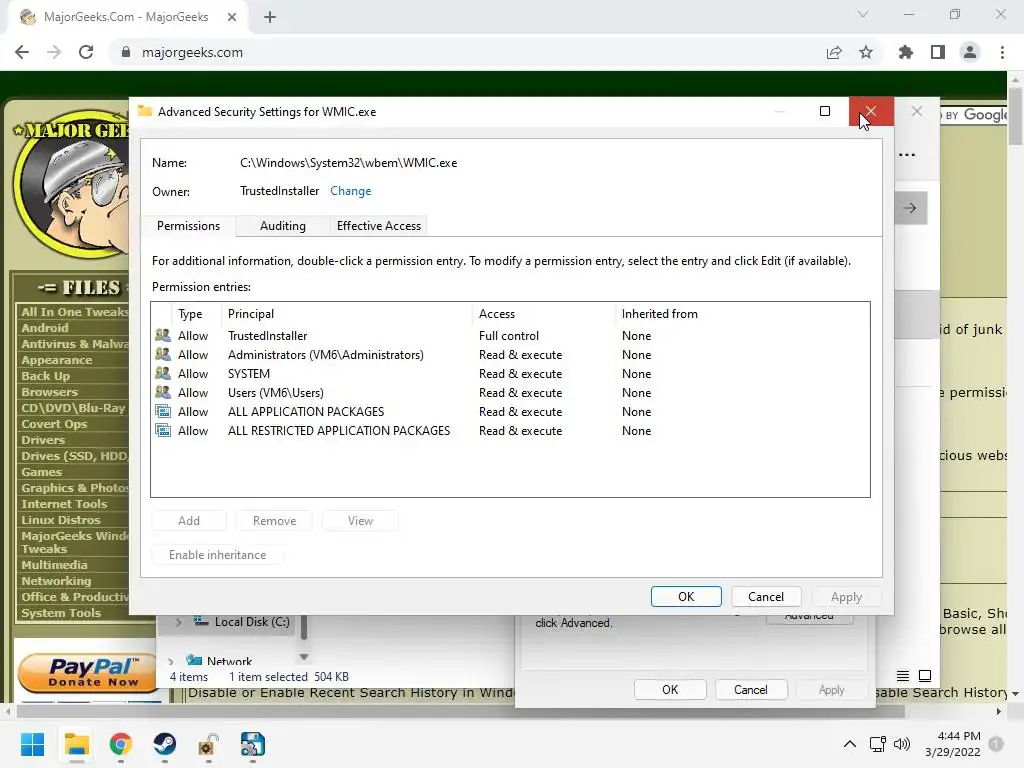Viewport: 1024px width, 768px height.
Task: Click the Remove button
Action: click(274, 520)
